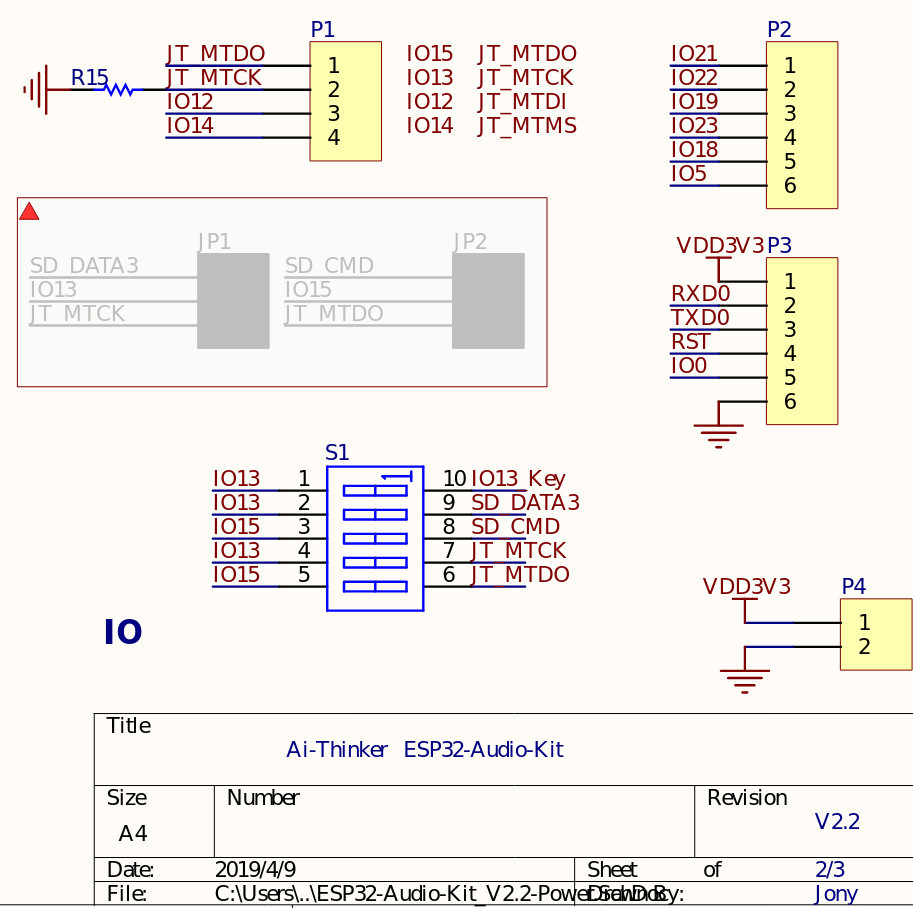Select the SD_CMD label at S1 pin 8
This screenshot has height=908, width=913.
[515, 527]
